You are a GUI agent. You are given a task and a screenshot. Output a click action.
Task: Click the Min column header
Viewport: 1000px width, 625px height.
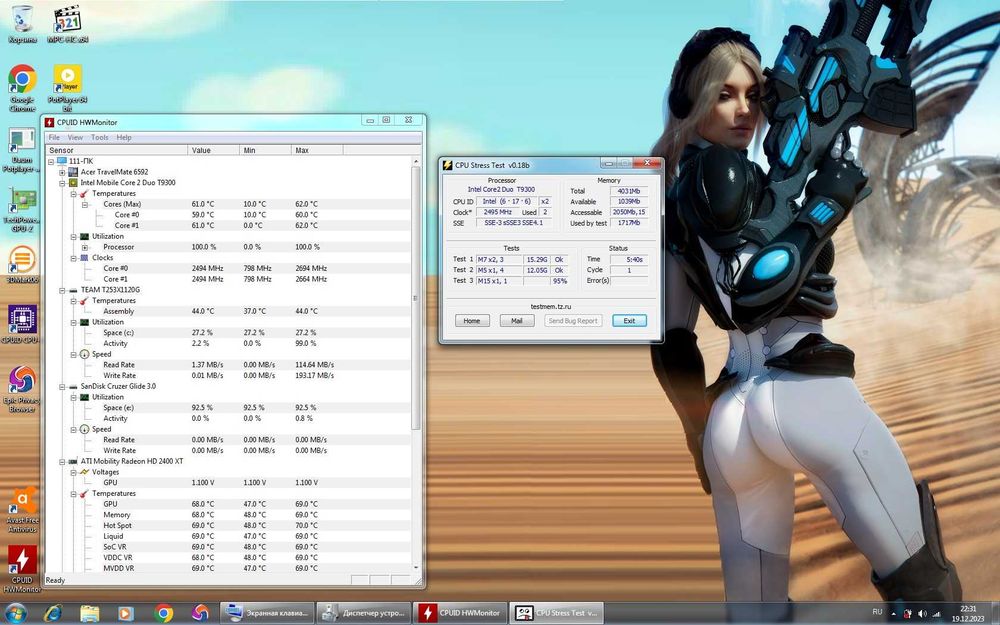point(265,150)
